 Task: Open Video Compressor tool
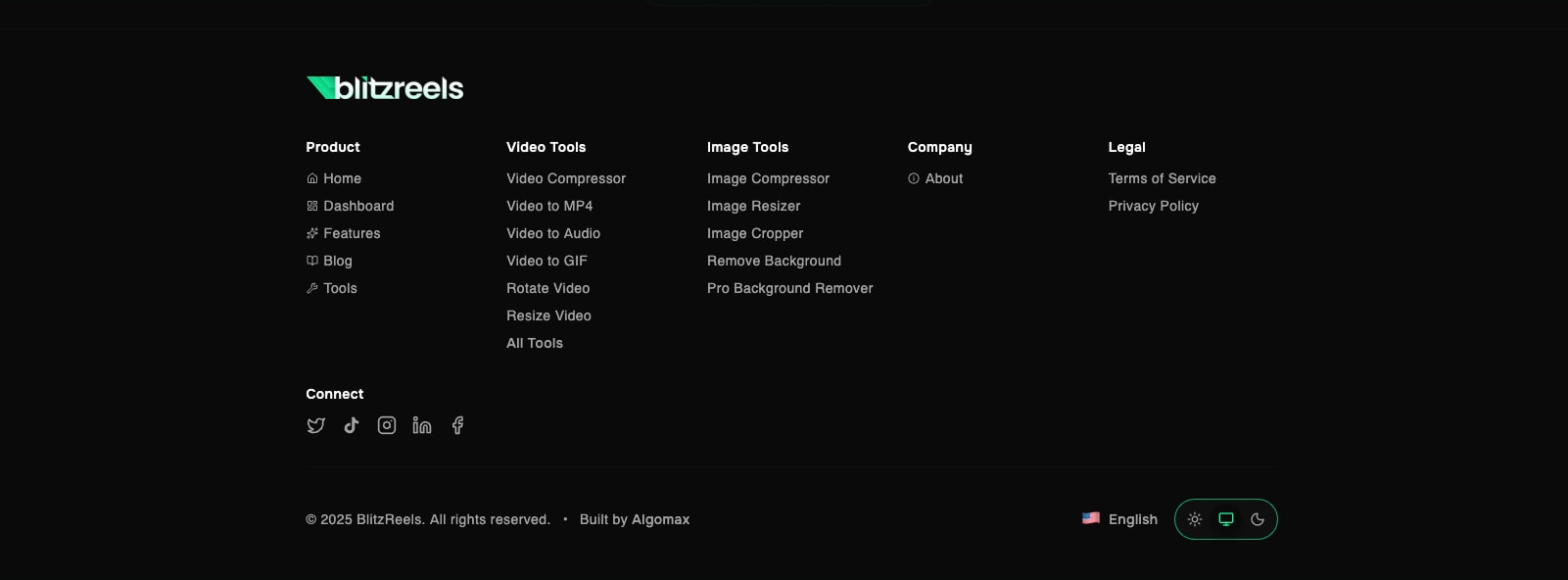(x=566, y=178)
